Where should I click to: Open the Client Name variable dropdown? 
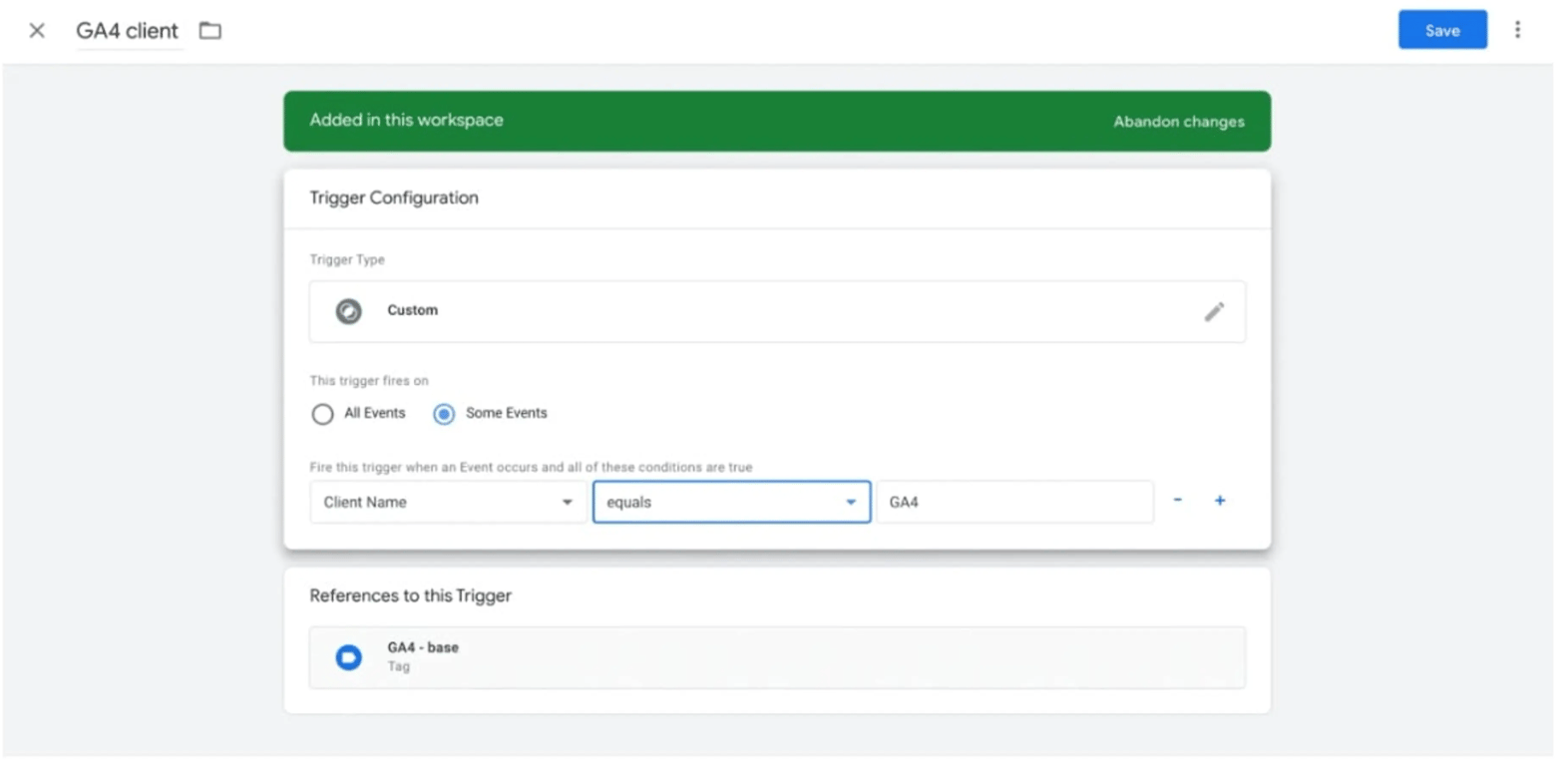pos(448,502)
